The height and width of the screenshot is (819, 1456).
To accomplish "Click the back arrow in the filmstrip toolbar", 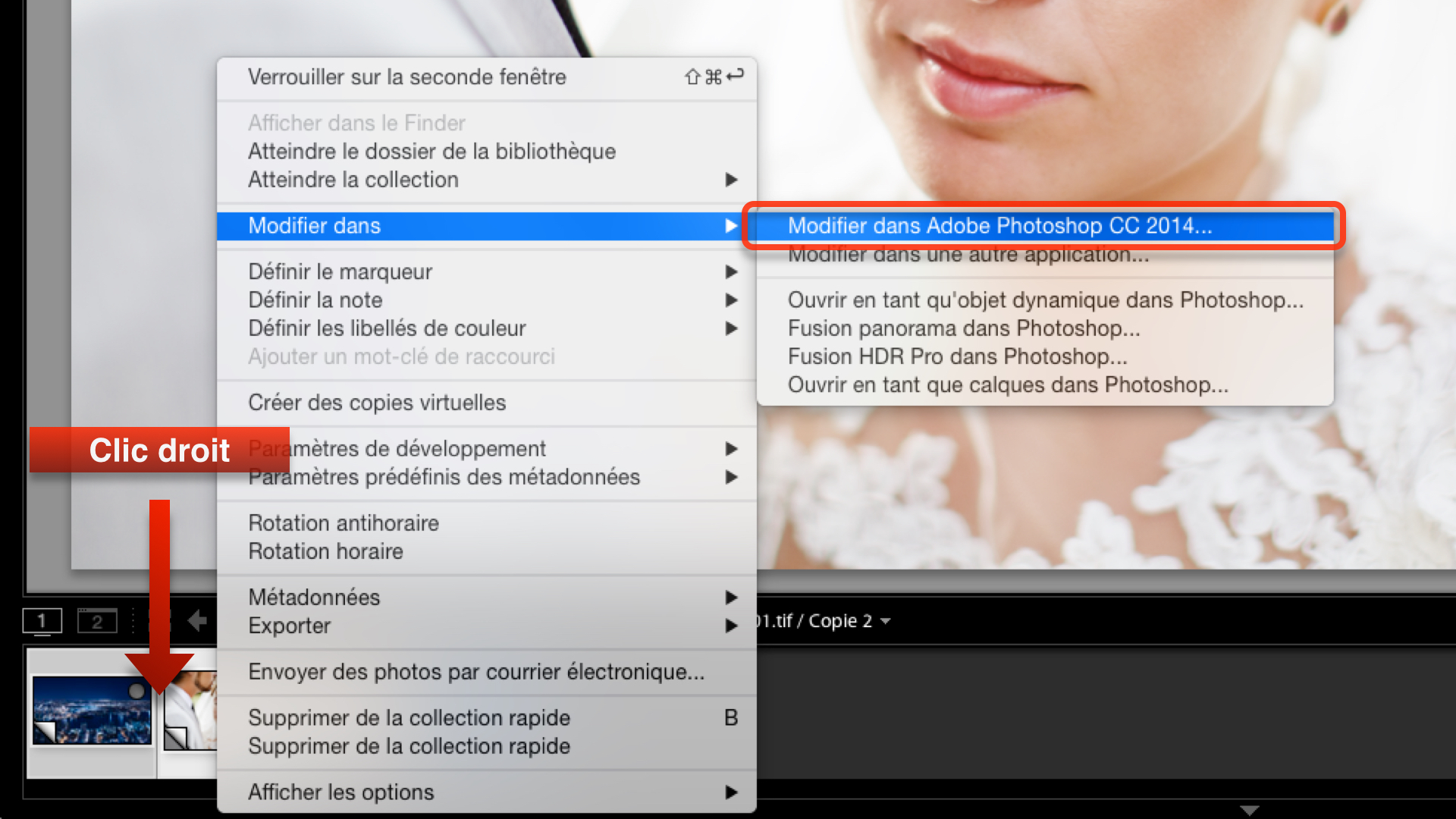I will point(197,621).
